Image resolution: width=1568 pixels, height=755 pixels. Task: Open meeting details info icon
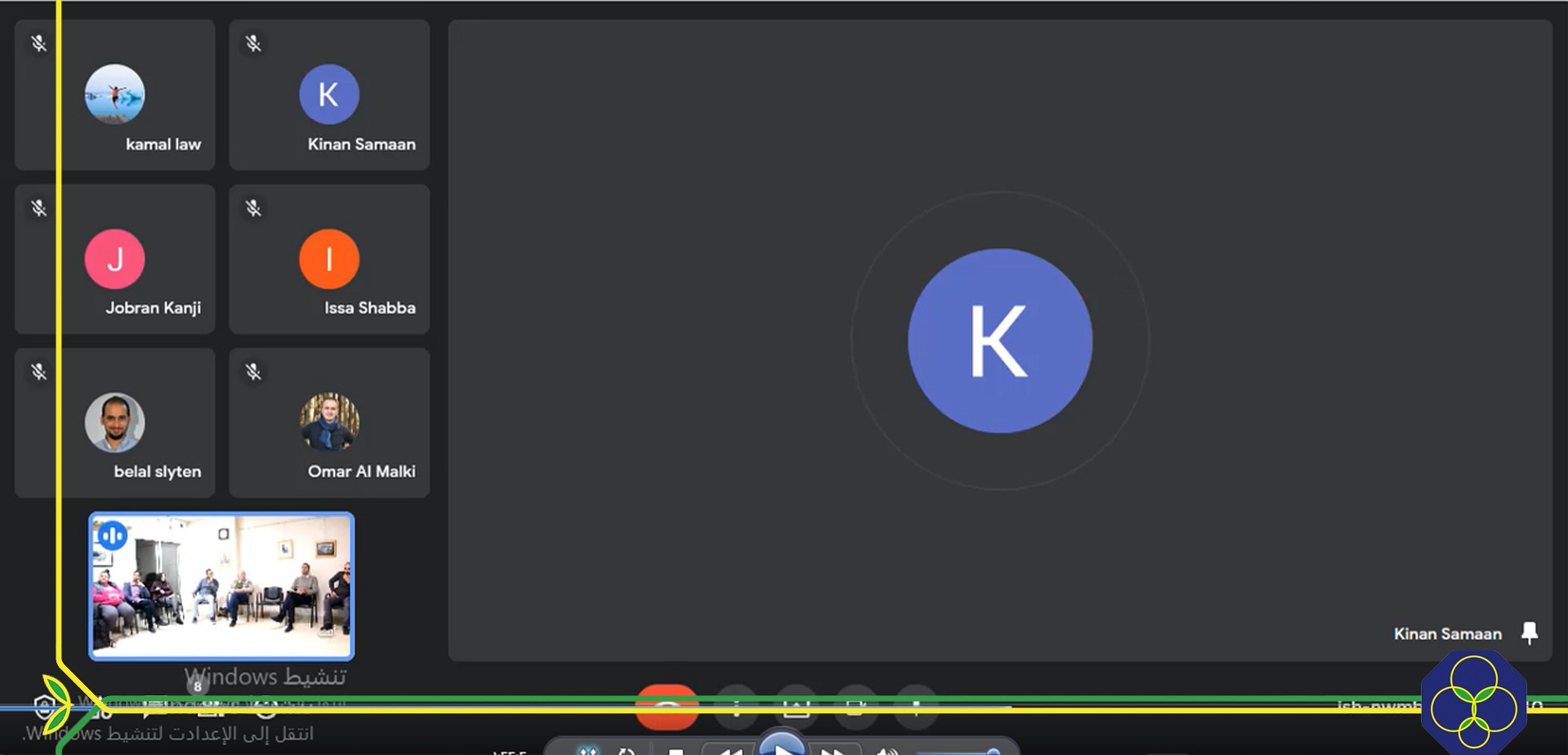pos(265,705)
